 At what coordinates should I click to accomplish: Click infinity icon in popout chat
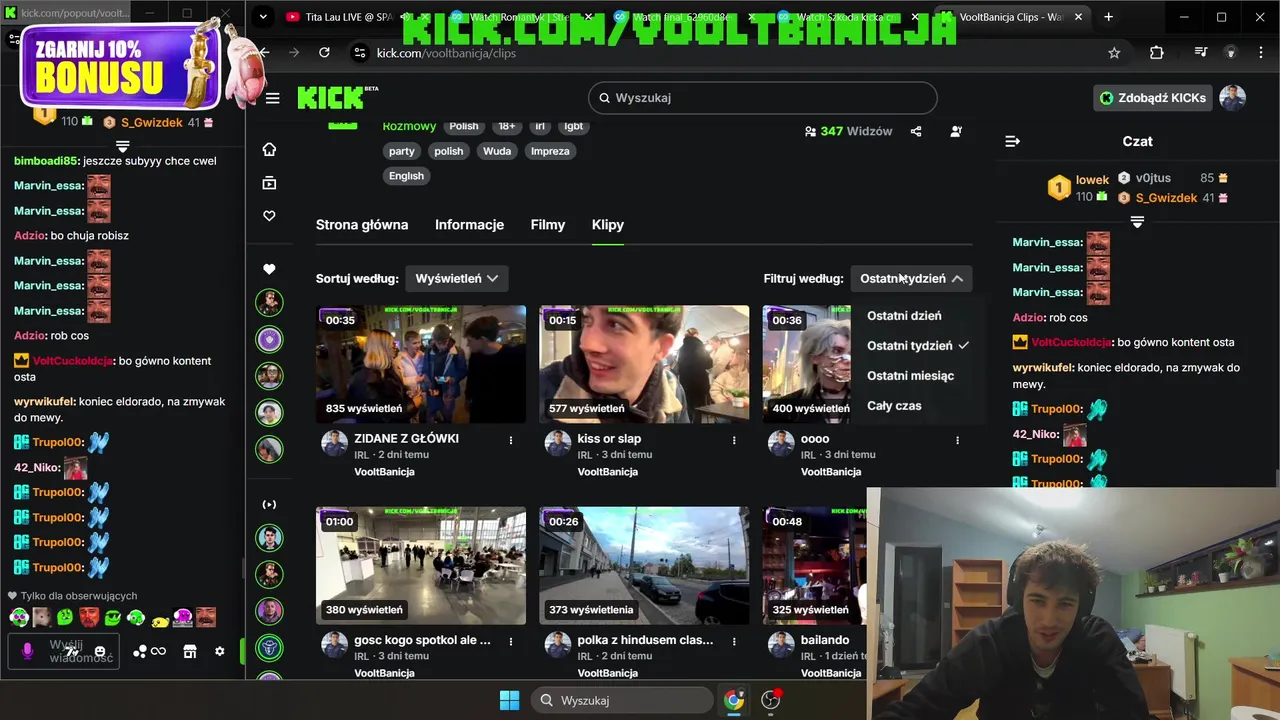pos(158,651)
